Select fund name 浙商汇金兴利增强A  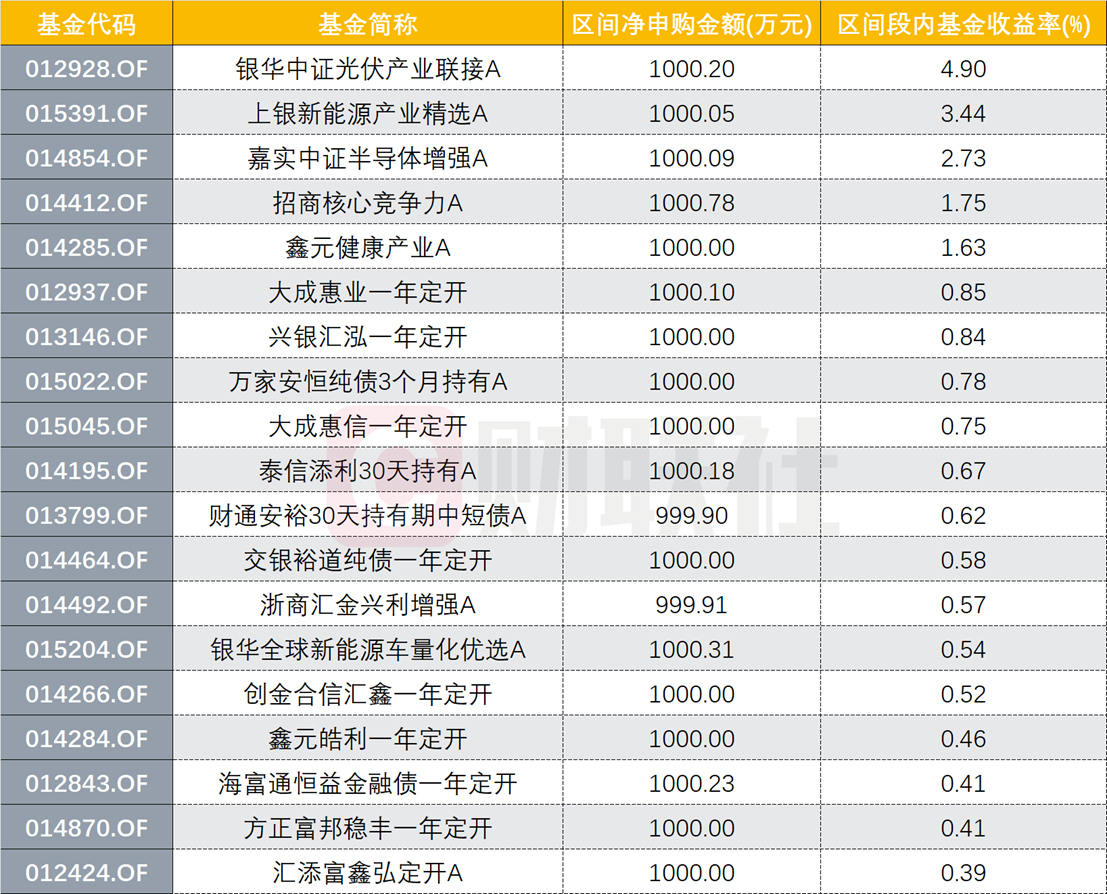click(368, 605)
